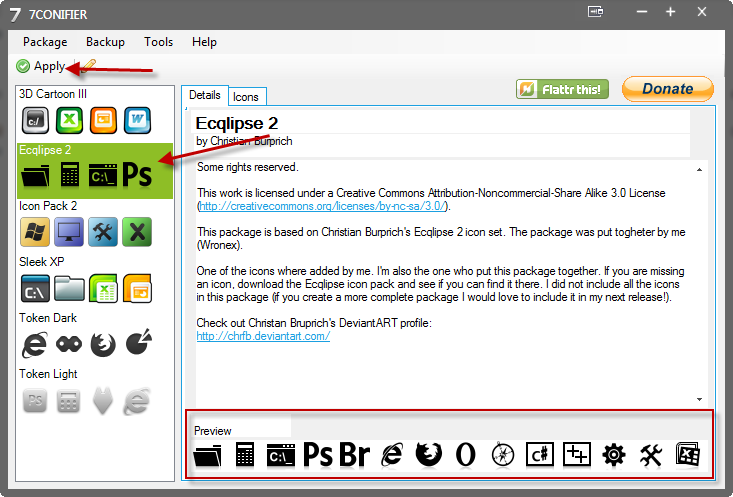Click the Apply button
This screenshot has height=497, width=733.
(x=40, y=66)
